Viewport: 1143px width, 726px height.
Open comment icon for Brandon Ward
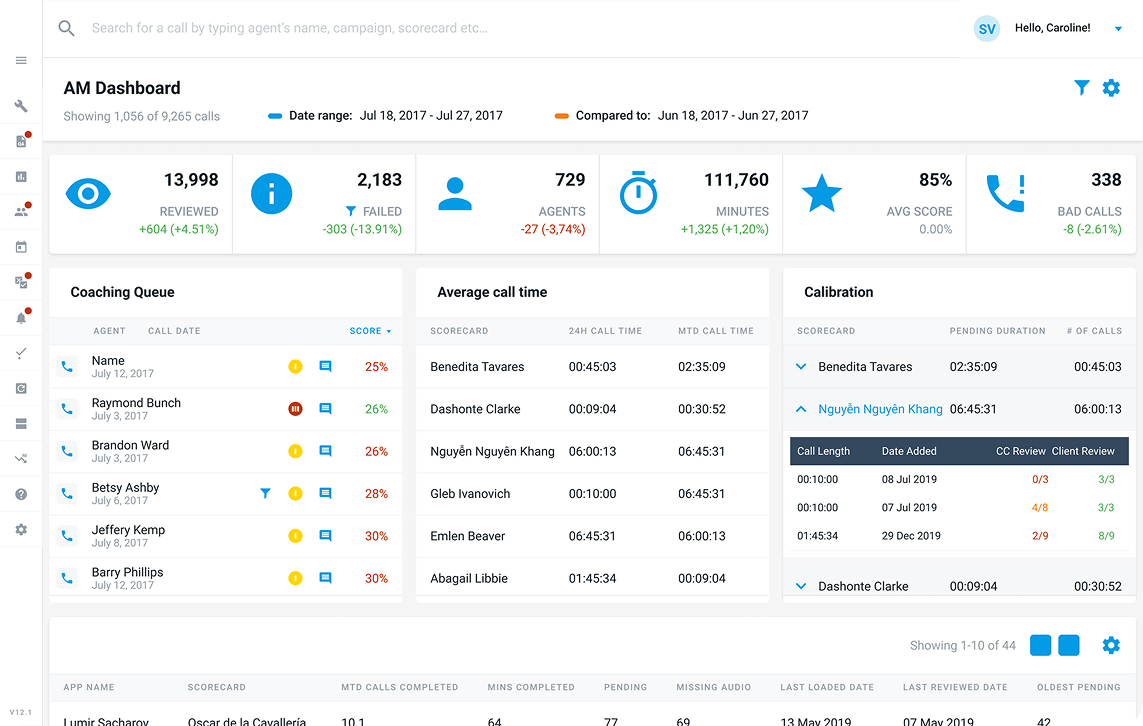point(325,451)
